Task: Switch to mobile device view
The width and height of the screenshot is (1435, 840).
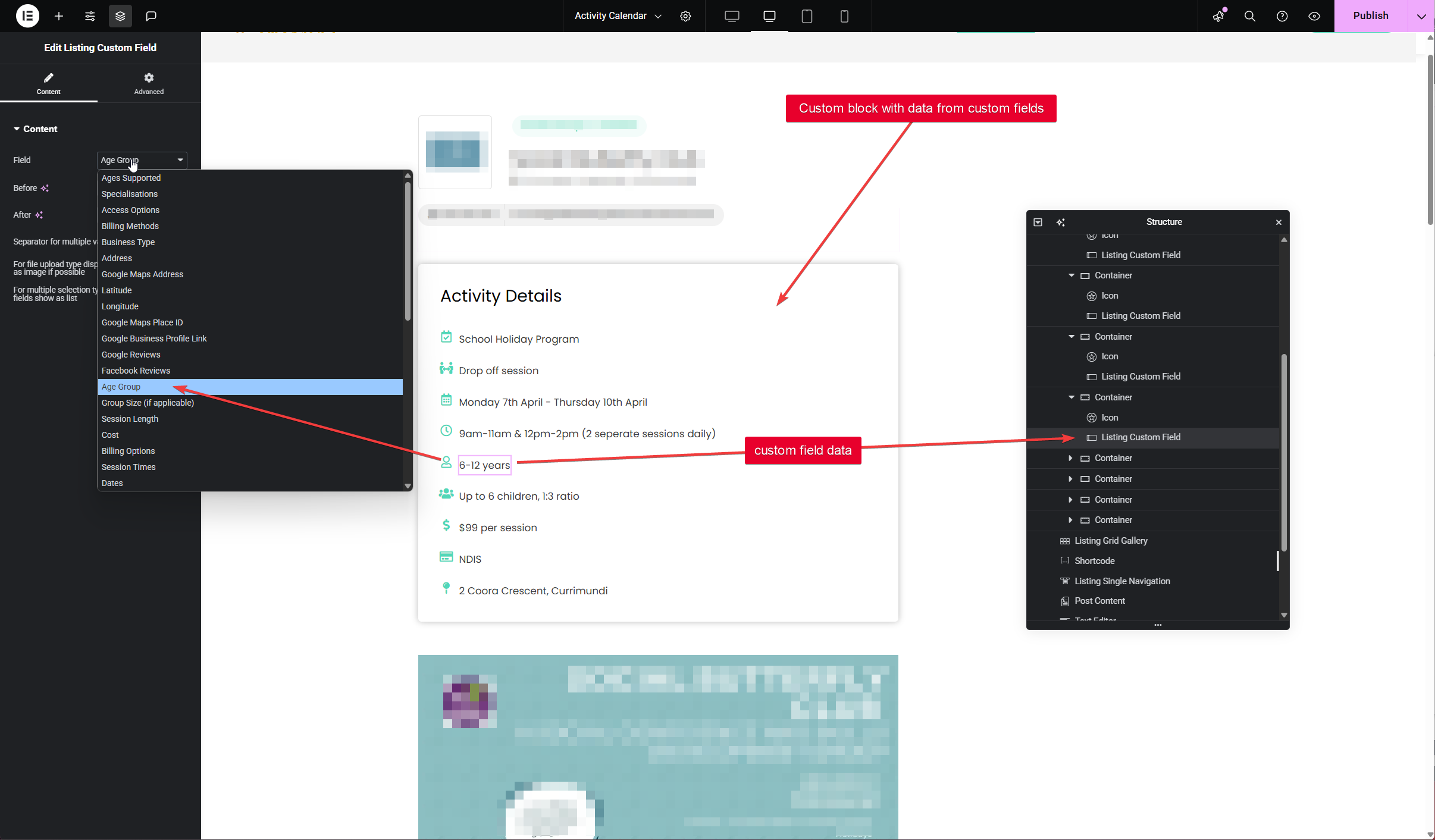Action: [x=844, y=16]
